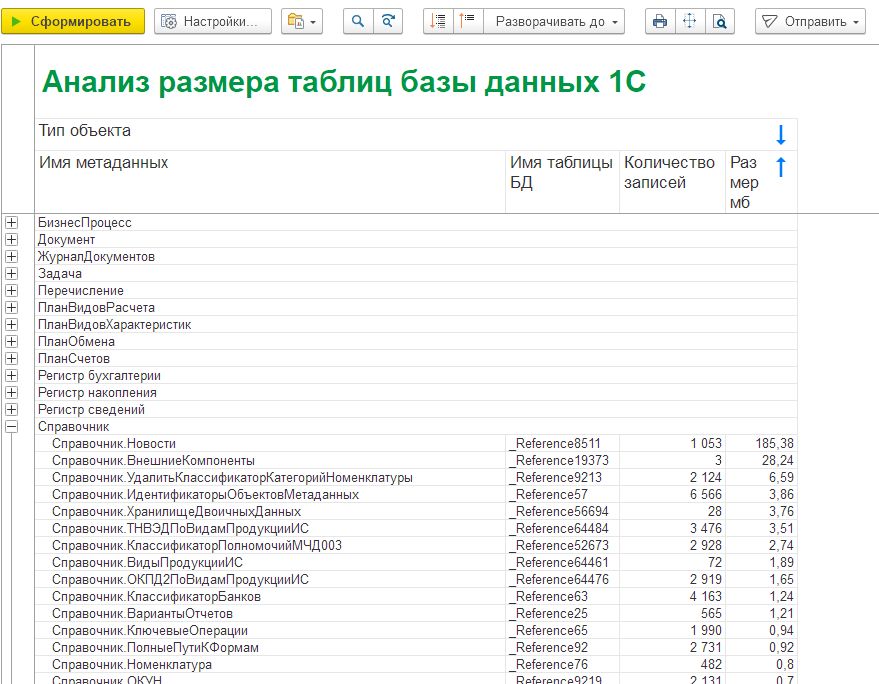The height and width of the screenshot is (684, 879).
Task: Expand the Регистр накопления group
Action: tap(11, 392)
